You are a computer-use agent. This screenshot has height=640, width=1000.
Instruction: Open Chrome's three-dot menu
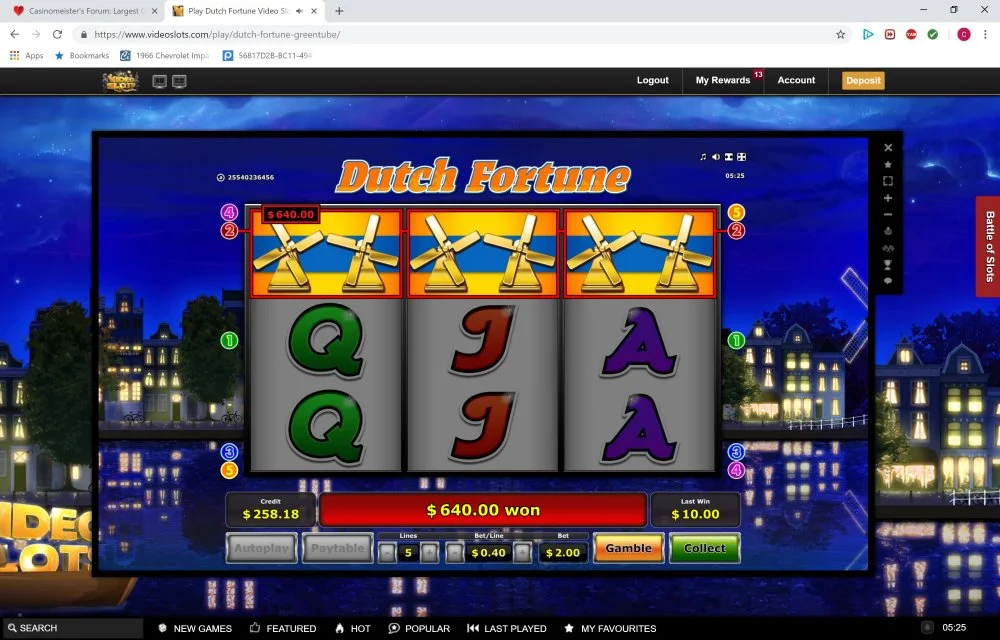point(985,34)
